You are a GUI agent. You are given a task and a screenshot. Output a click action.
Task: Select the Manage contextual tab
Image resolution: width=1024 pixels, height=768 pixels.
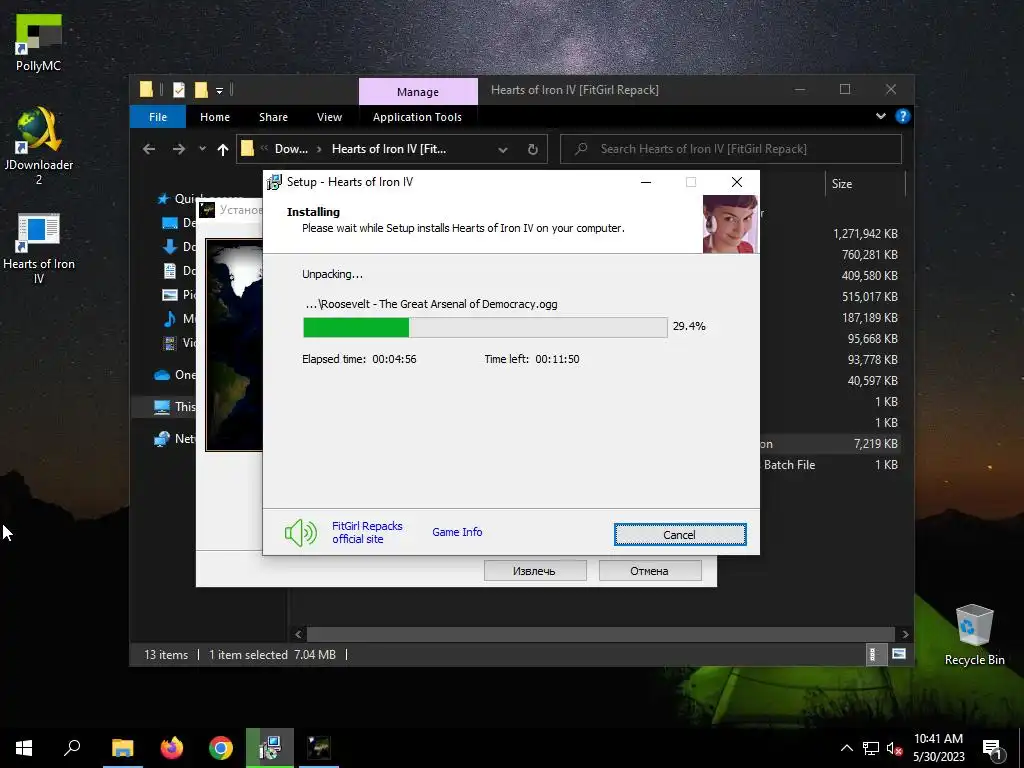[418, 91]
